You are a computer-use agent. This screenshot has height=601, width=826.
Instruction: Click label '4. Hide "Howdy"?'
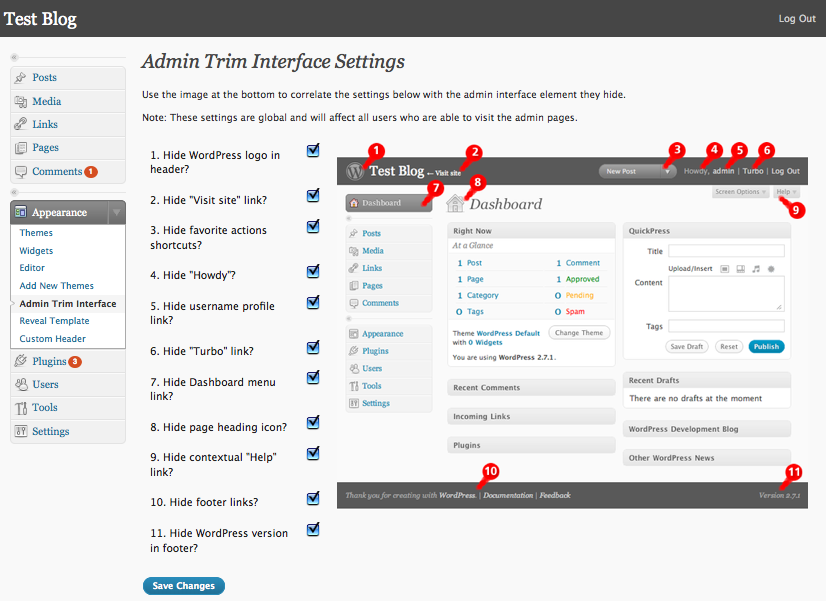[193, 275]
